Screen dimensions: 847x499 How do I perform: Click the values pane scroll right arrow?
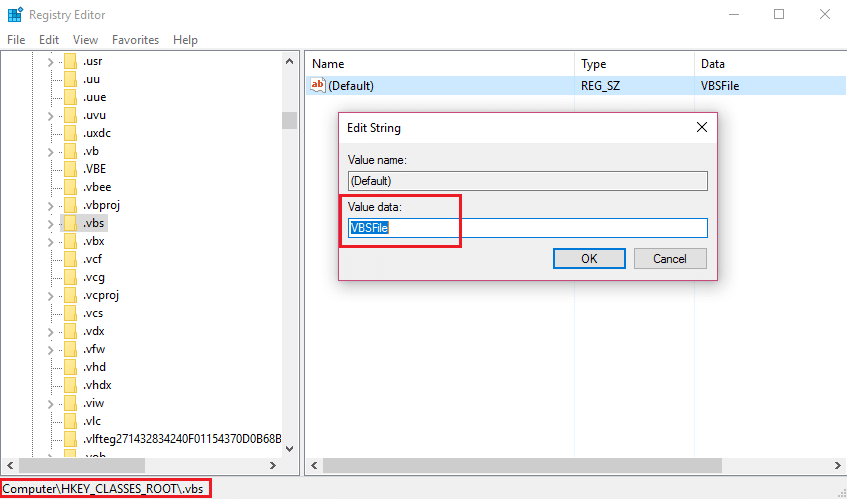[838, 465]
